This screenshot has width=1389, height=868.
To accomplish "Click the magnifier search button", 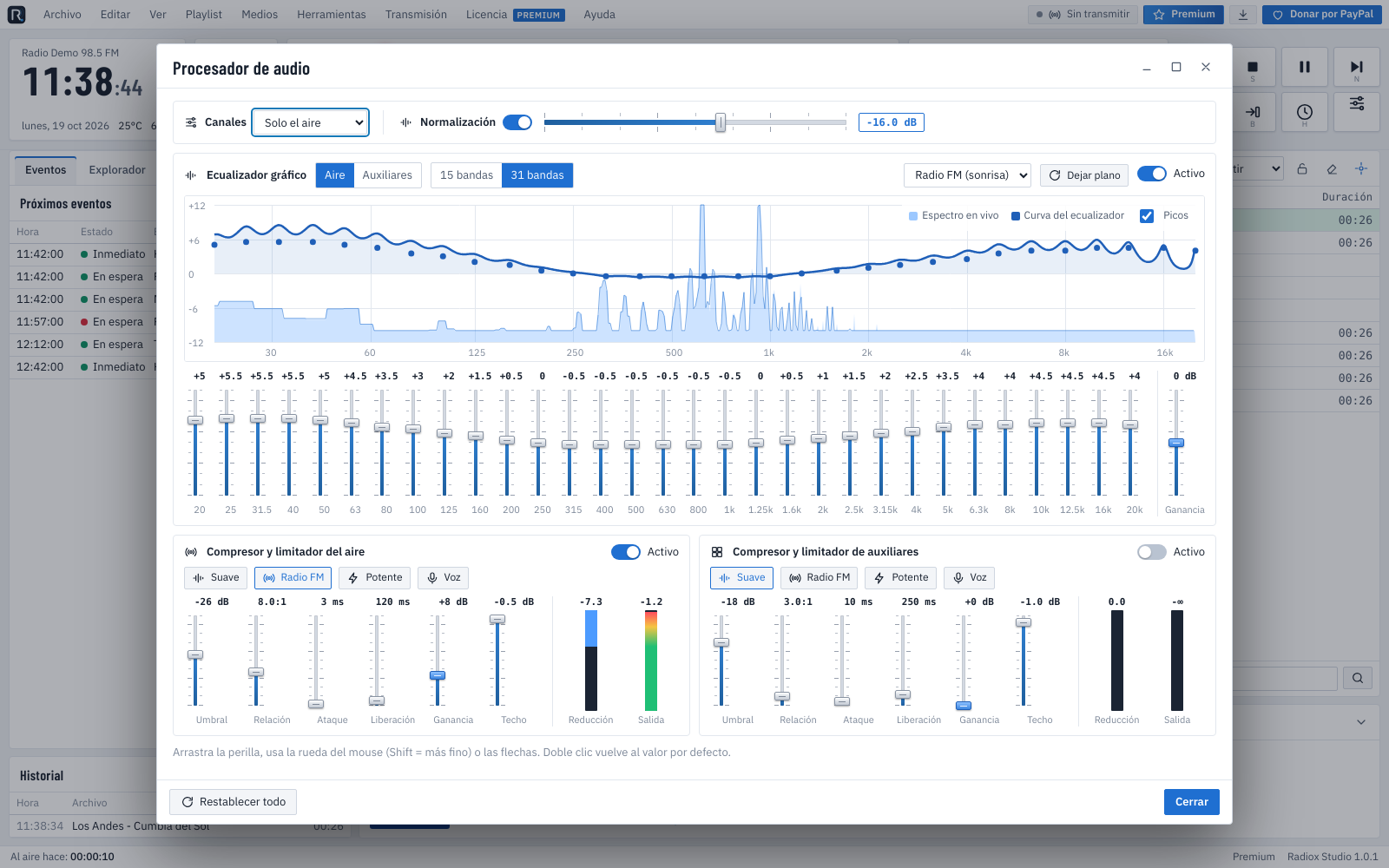I will pyautogui.click(x=1358, y=678).
